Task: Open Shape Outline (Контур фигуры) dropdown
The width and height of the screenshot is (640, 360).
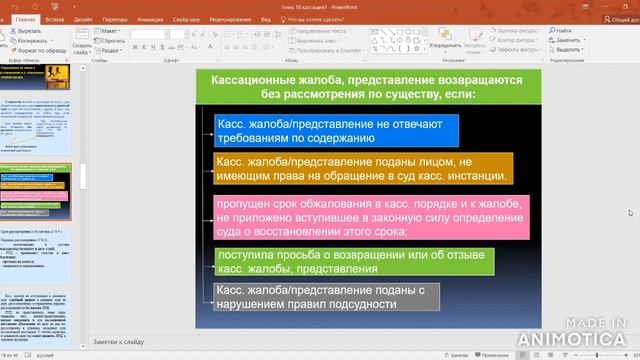Action: coord(513,40)
